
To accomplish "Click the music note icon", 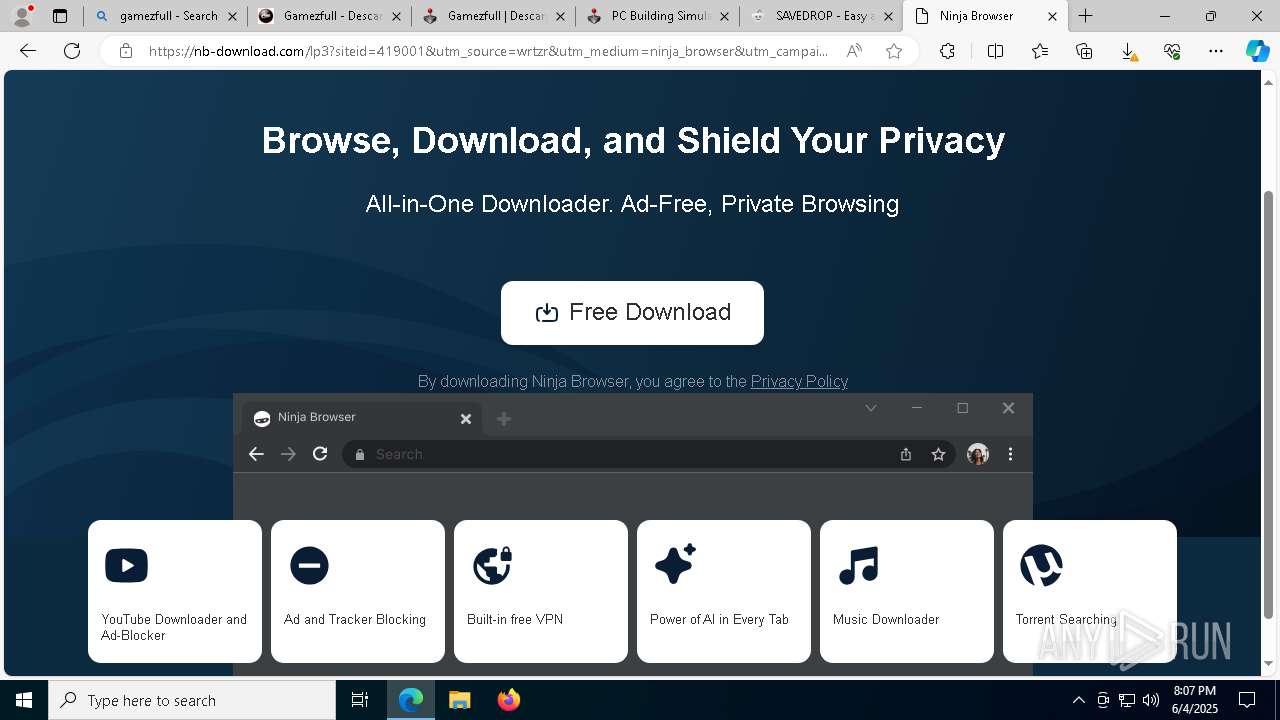I will 859,565.
